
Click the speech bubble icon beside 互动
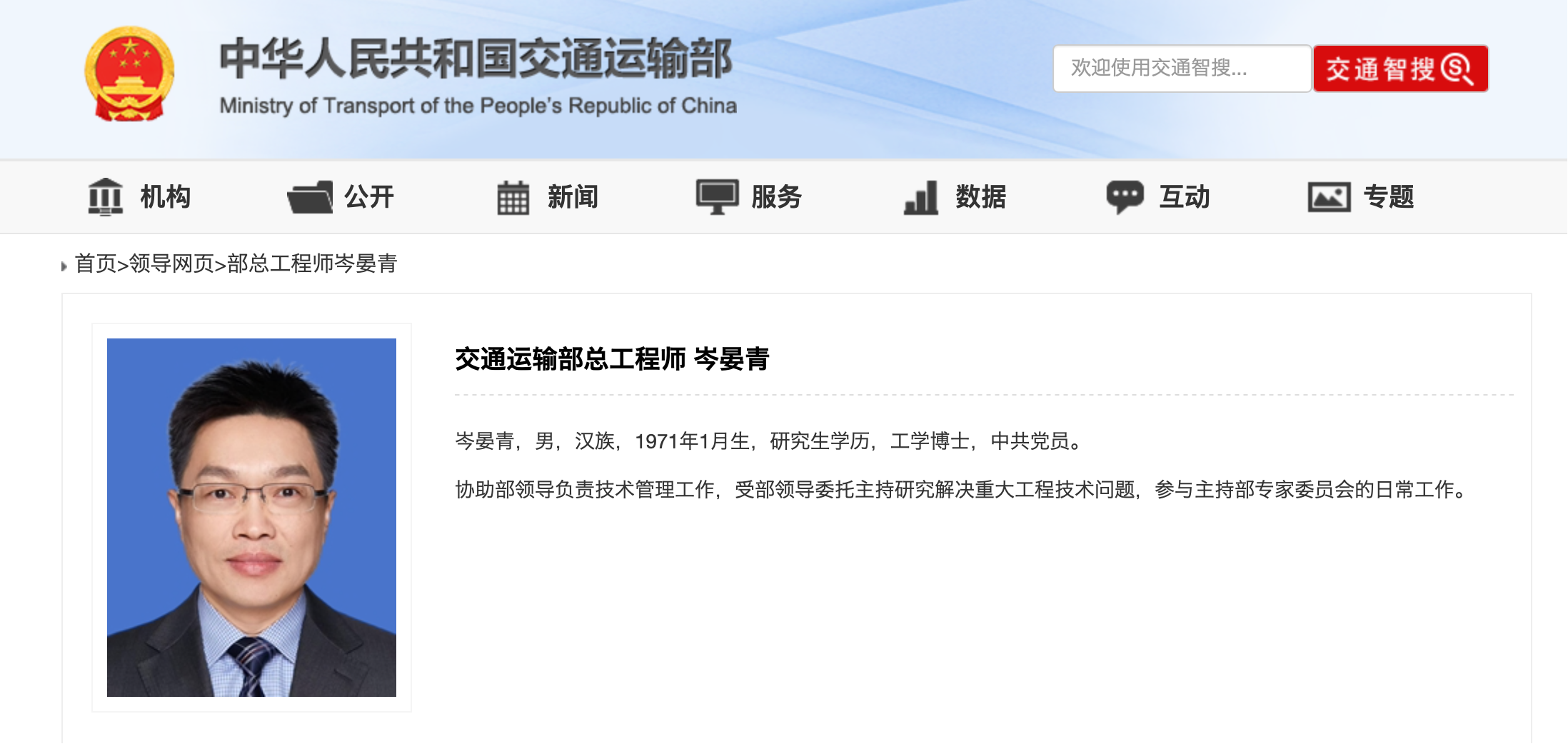tap(1125, 197)
